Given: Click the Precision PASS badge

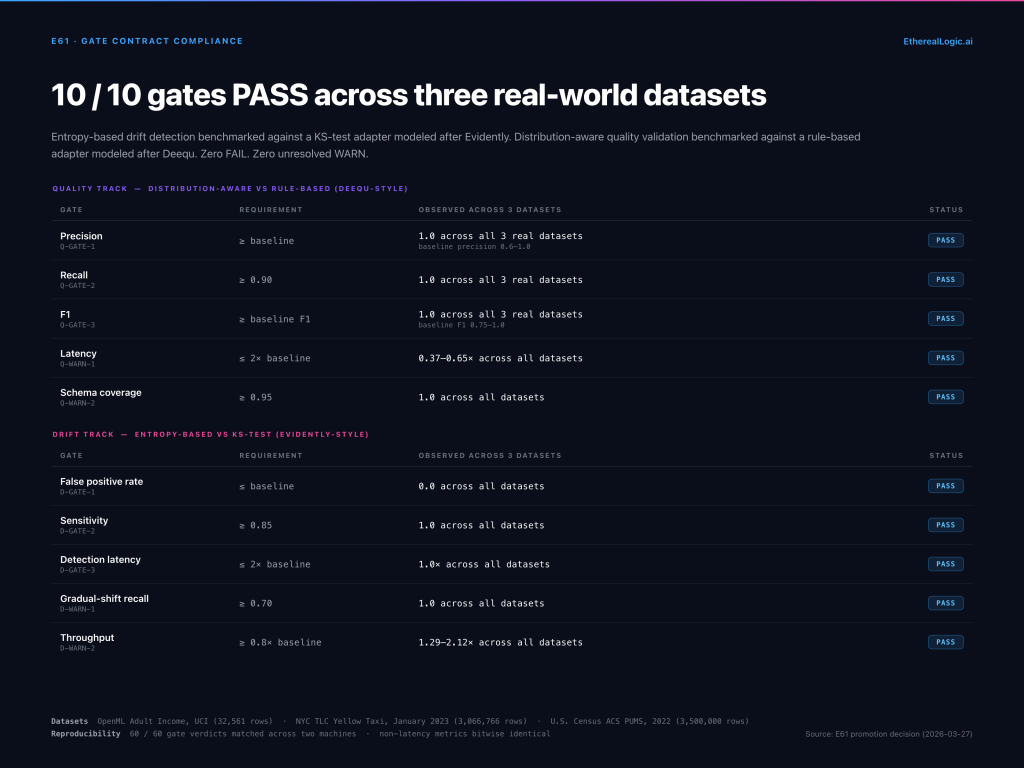Looking at the screenshot, I should tap(945, 240).
